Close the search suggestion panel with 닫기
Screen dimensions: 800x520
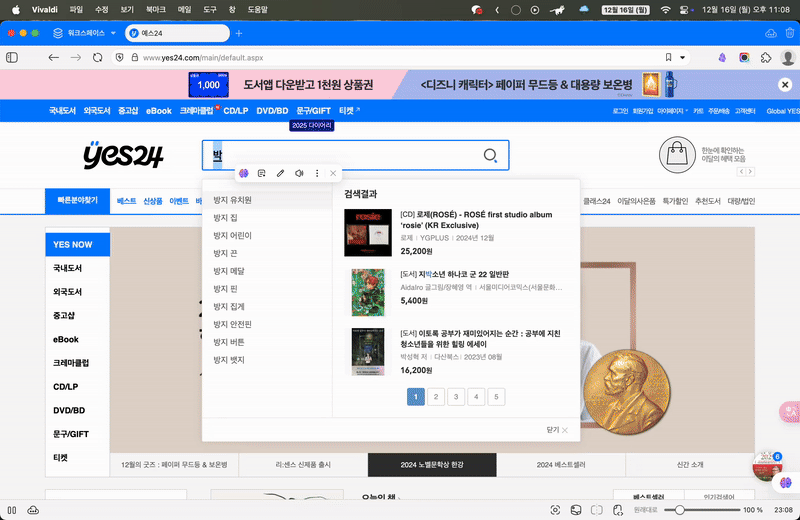(557, 430)
